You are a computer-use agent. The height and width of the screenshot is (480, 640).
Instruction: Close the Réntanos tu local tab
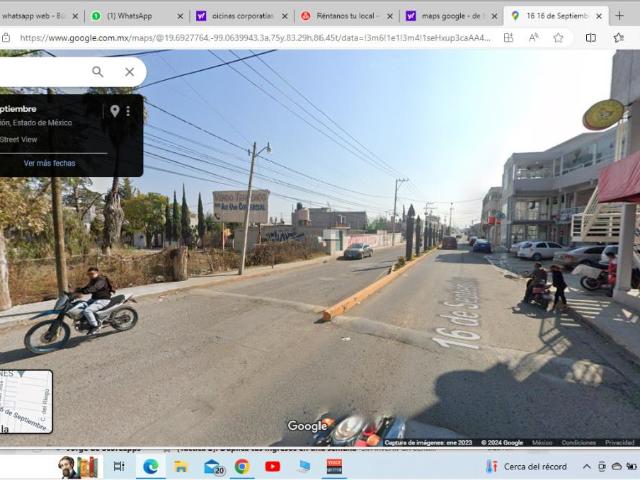point(390,16)
